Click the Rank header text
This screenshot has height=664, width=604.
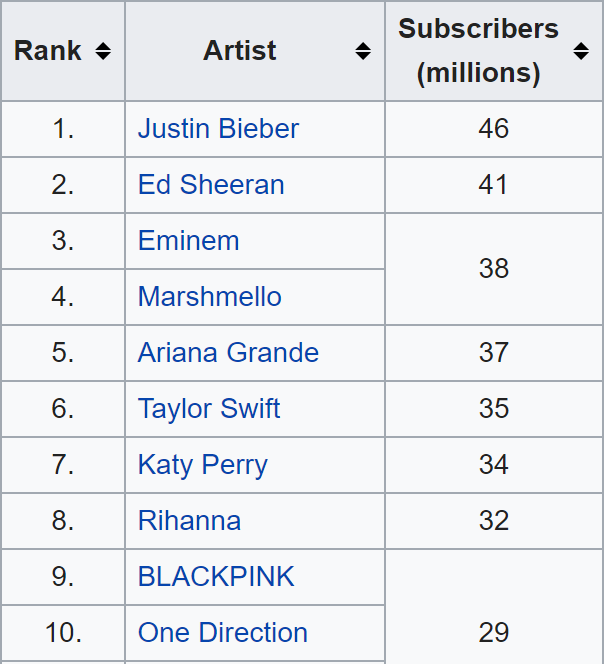(x=47, y=51)
